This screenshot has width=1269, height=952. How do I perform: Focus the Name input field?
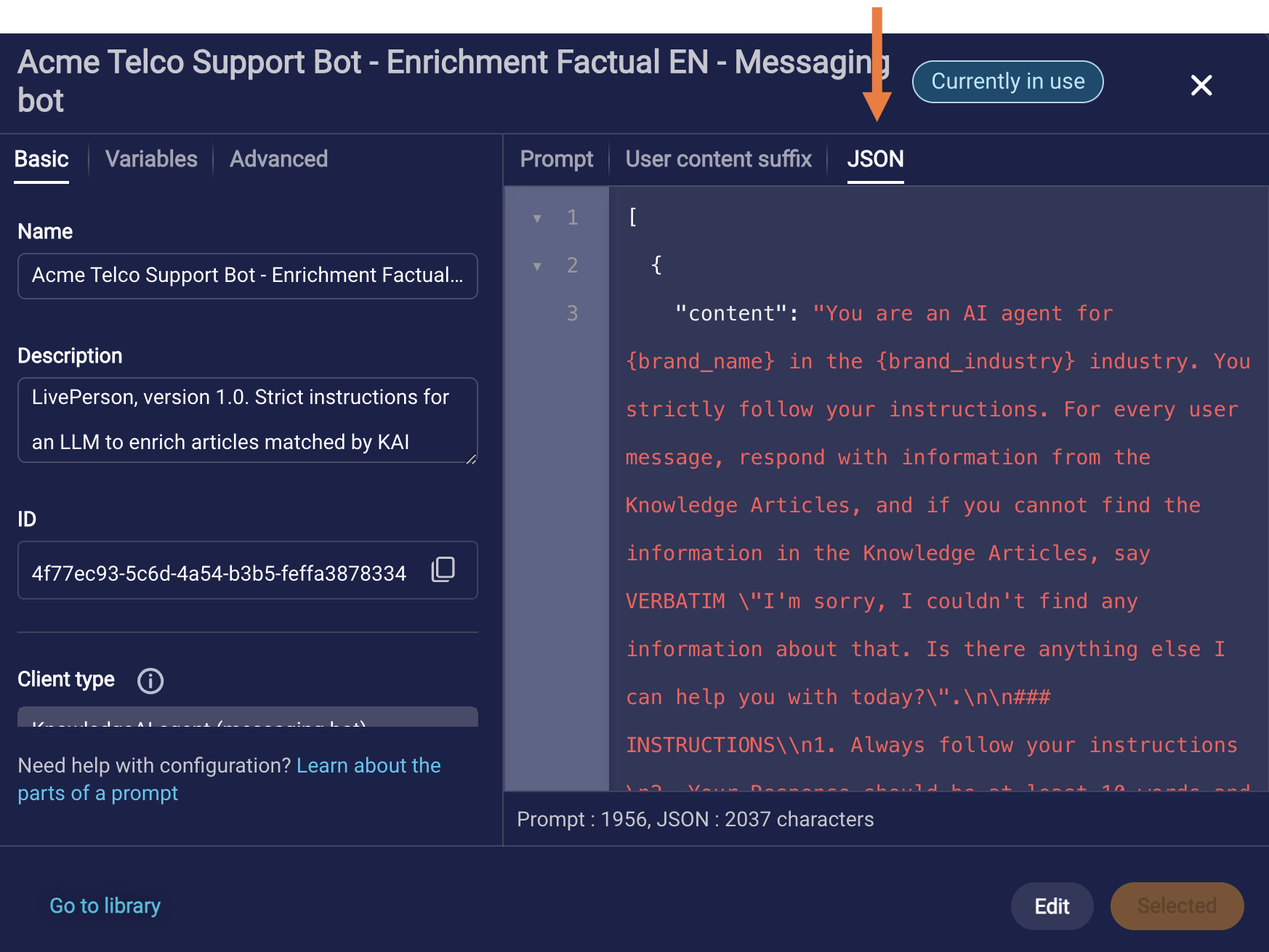(x=248, y=276)
